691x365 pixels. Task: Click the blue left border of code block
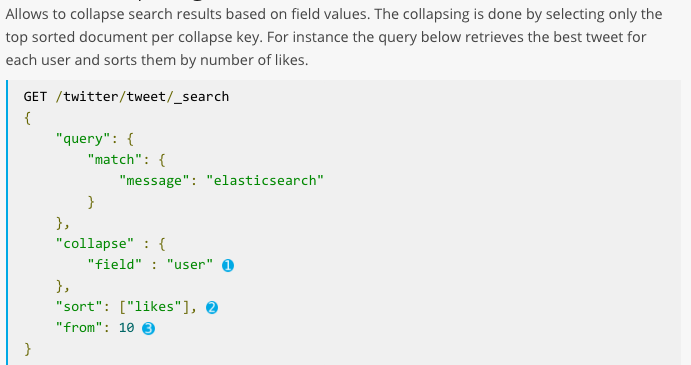(7, 222)
